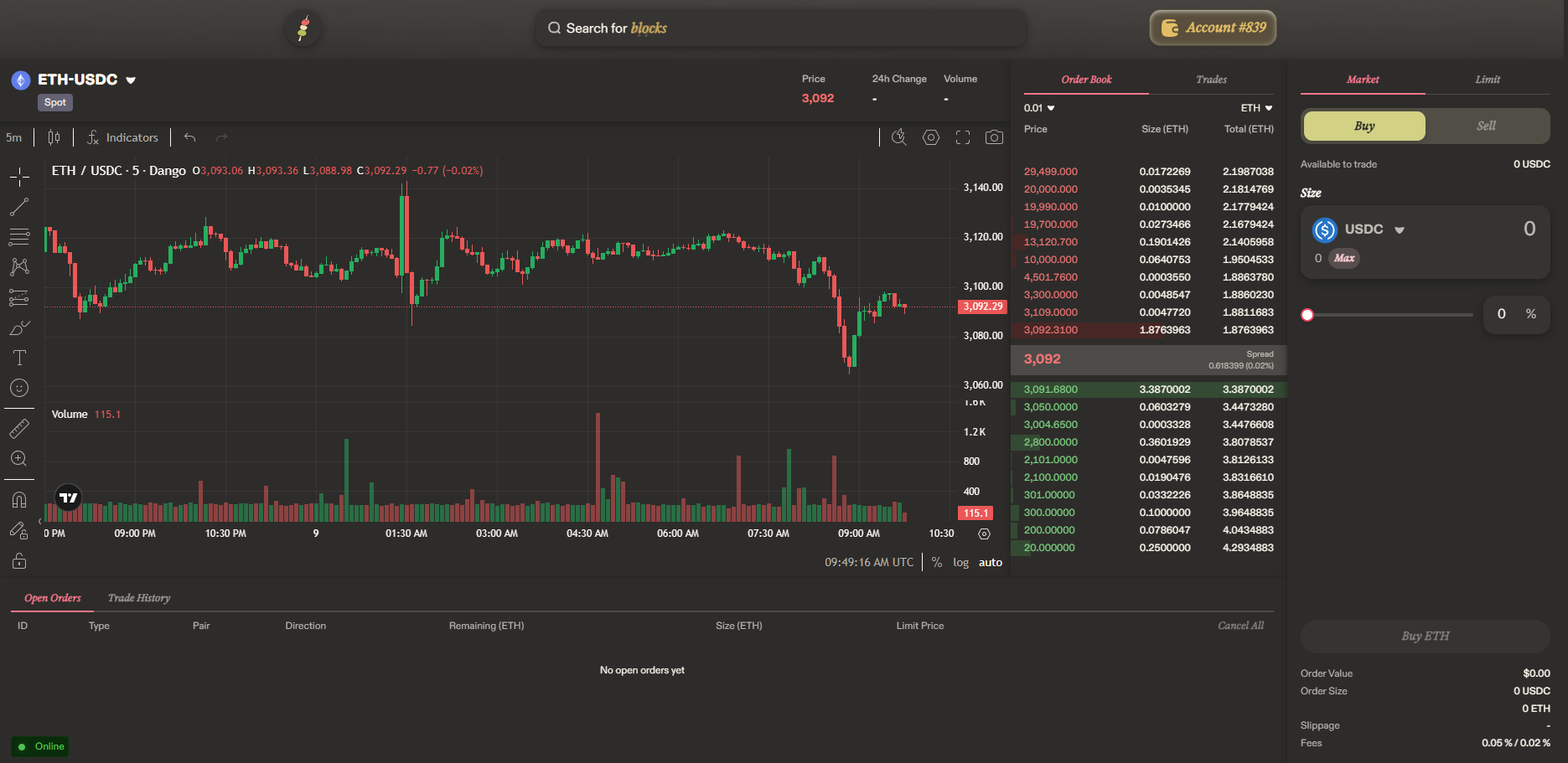Viewport: 1568px width, 763px height.
Task: Select the trend line drawing tool
Action: pos(19,207)
